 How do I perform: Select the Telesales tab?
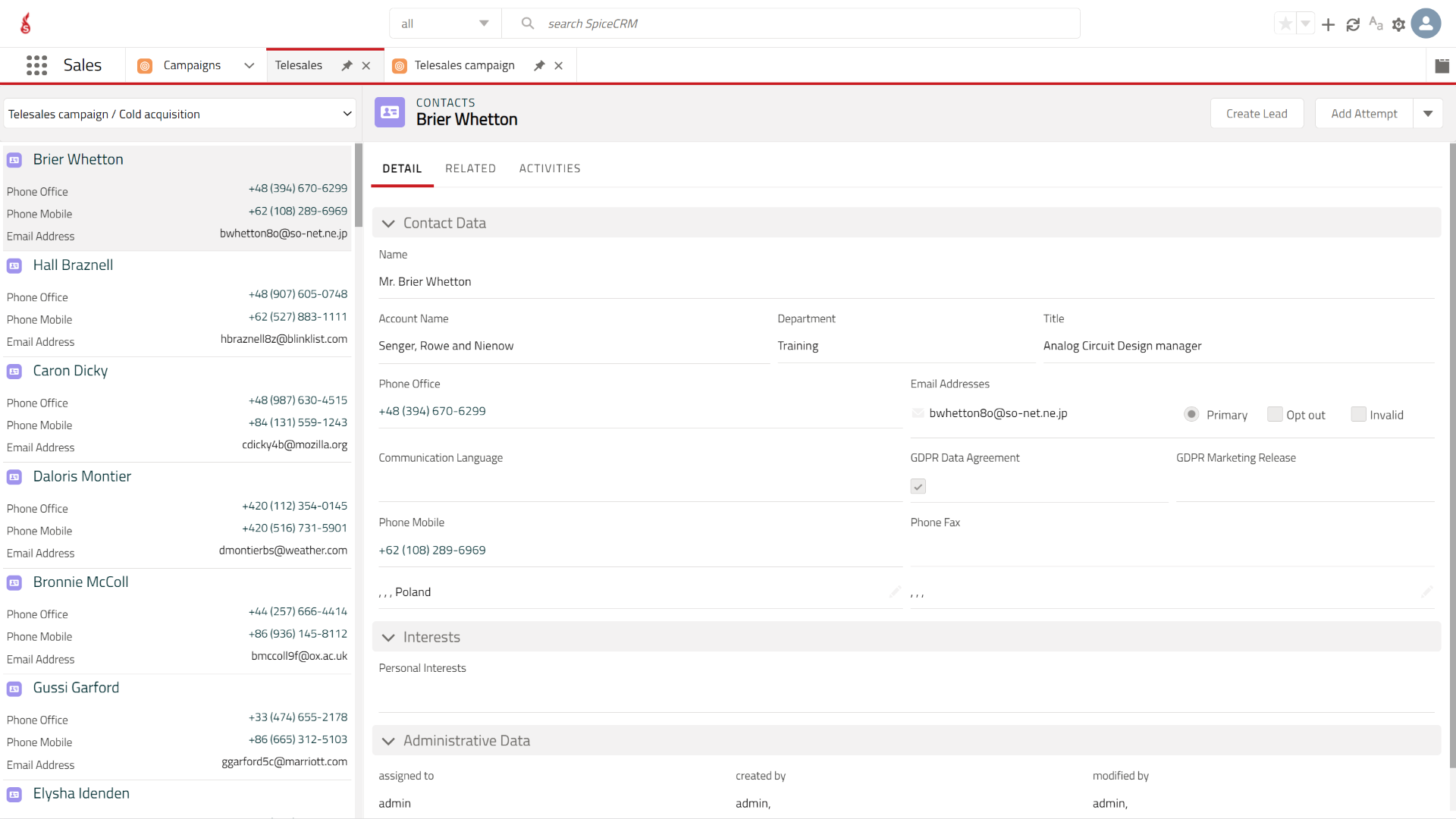click(299, 65)
